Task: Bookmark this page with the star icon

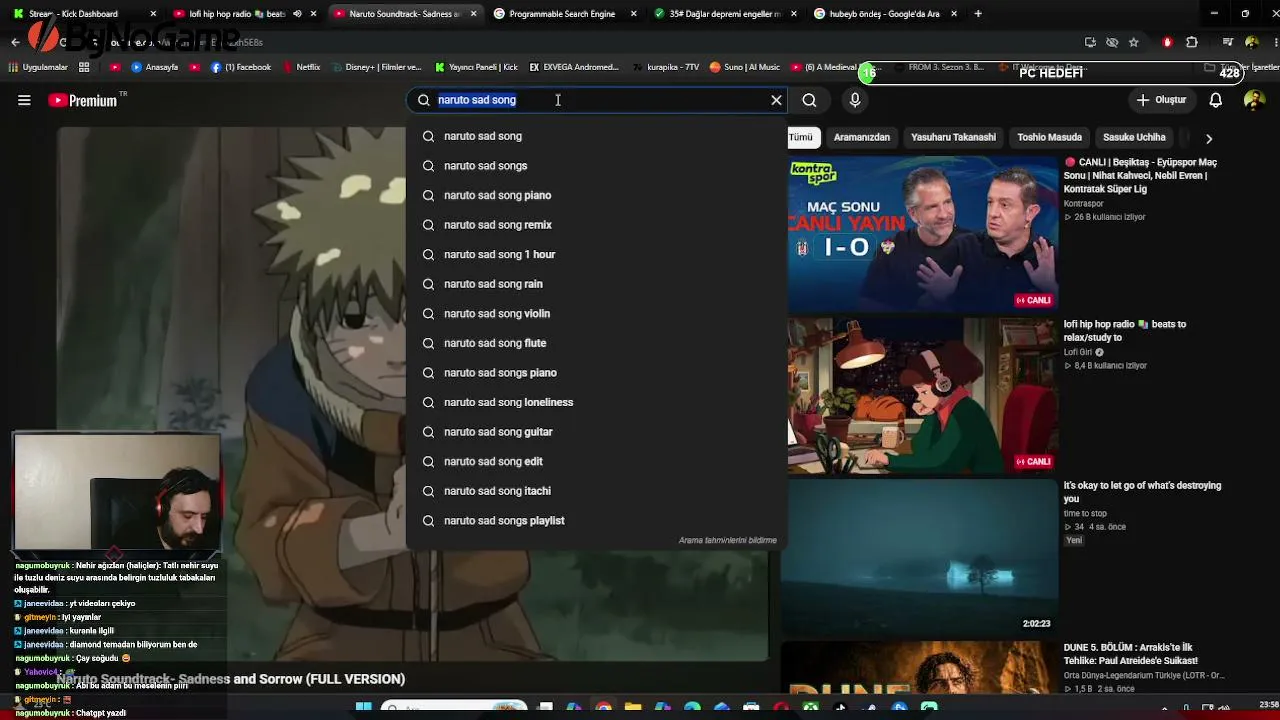Action: 1134,42
